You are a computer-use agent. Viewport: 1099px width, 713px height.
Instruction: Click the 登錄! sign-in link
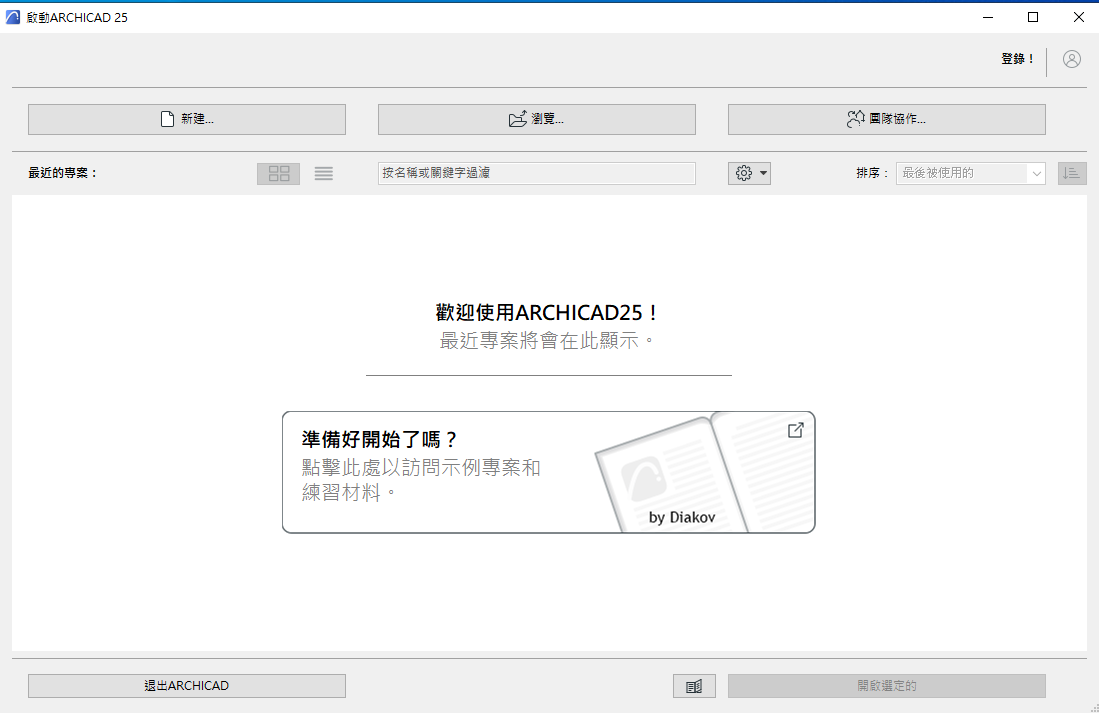1017,59
